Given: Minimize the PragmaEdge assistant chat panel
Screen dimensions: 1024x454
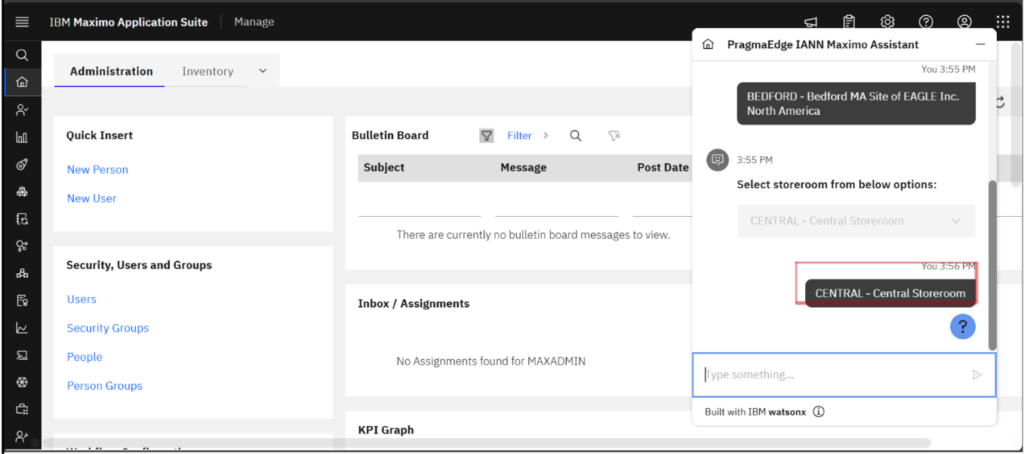Looking at the screenshot, I should 980,44.
